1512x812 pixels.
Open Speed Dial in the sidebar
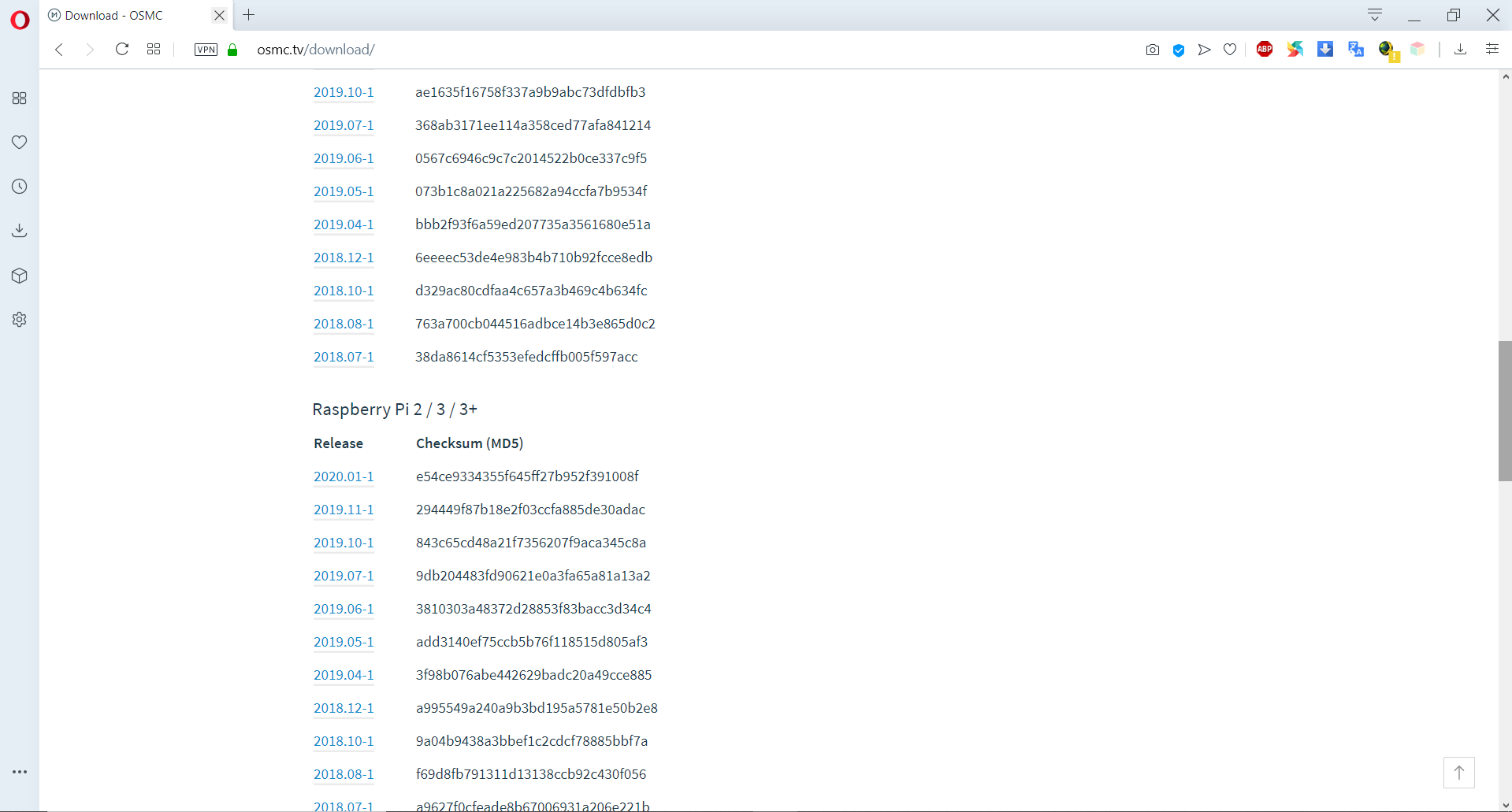(x=20, y=98)
